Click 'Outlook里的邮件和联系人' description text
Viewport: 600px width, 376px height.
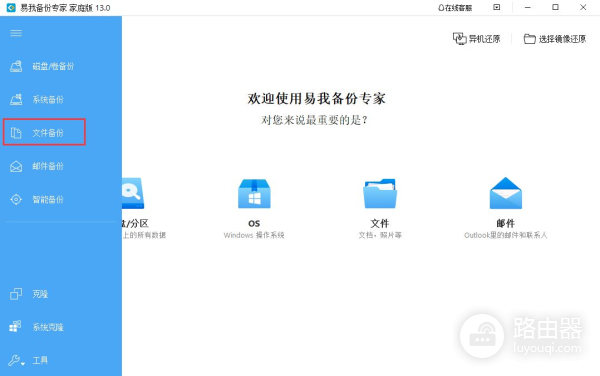(505, 235)
